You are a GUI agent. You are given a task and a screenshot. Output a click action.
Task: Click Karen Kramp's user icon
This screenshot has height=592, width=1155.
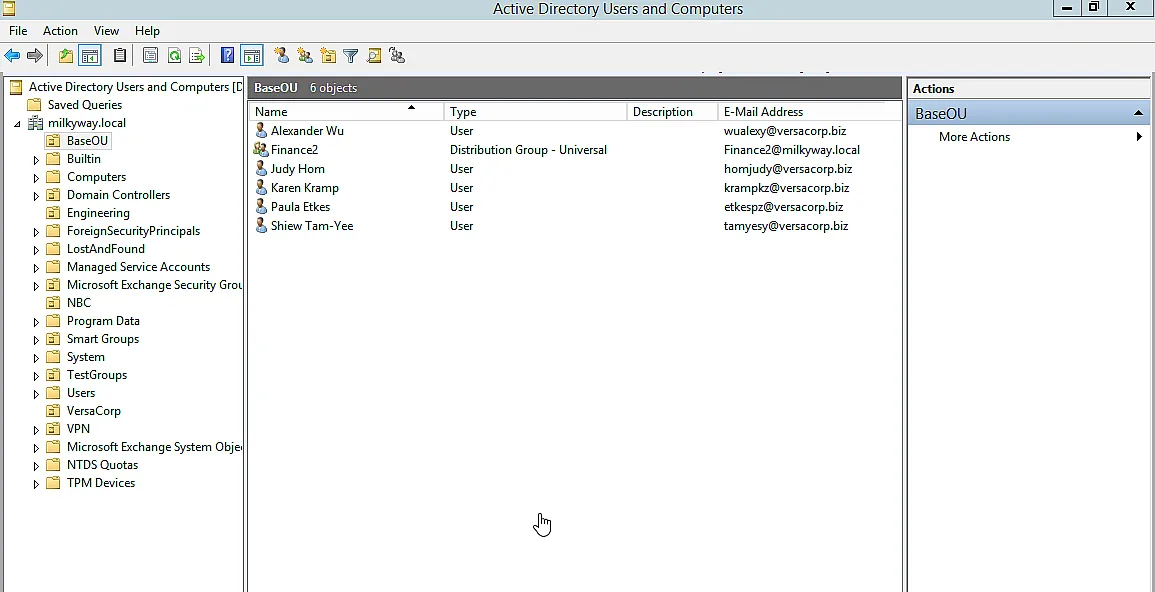[261, 188]
